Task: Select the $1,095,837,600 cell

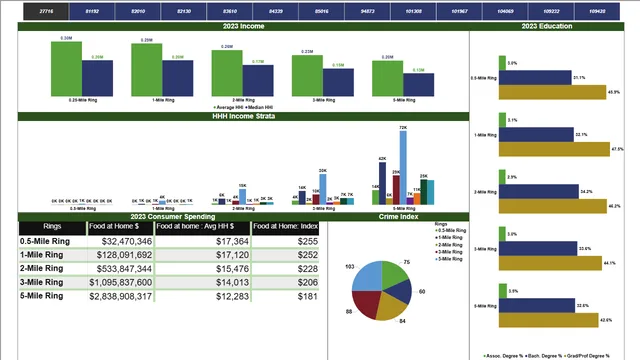Action: 120,282
